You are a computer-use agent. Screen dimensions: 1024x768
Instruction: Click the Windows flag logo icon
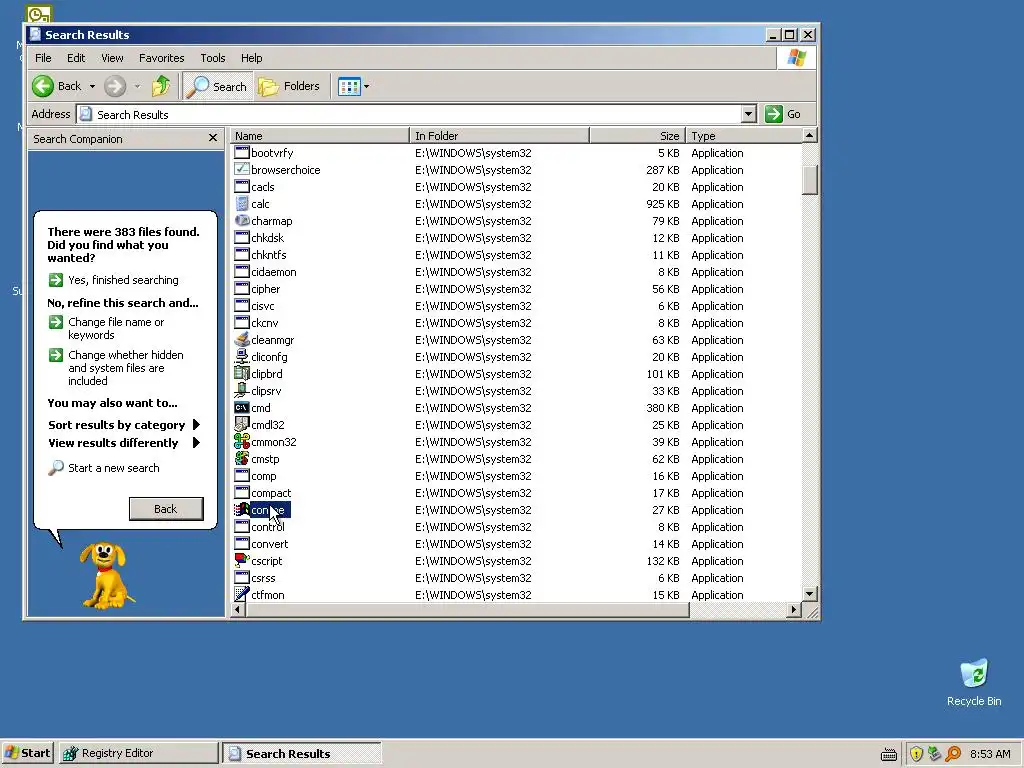click(796, 57)
